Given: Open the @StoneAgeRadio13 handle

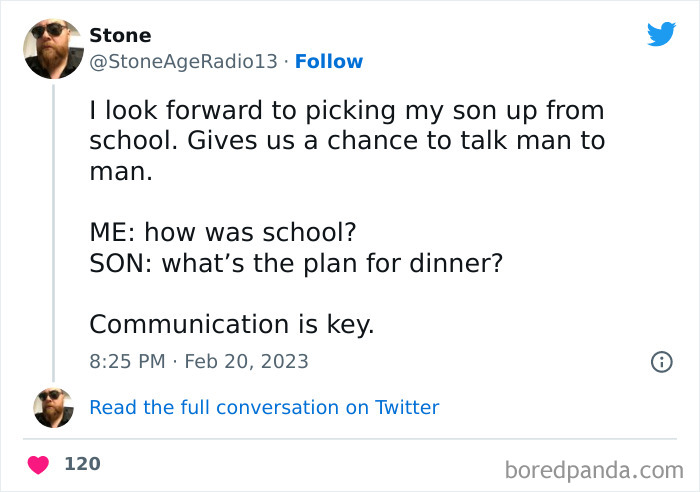Looking at the screenshot, I should click(183, 62).
